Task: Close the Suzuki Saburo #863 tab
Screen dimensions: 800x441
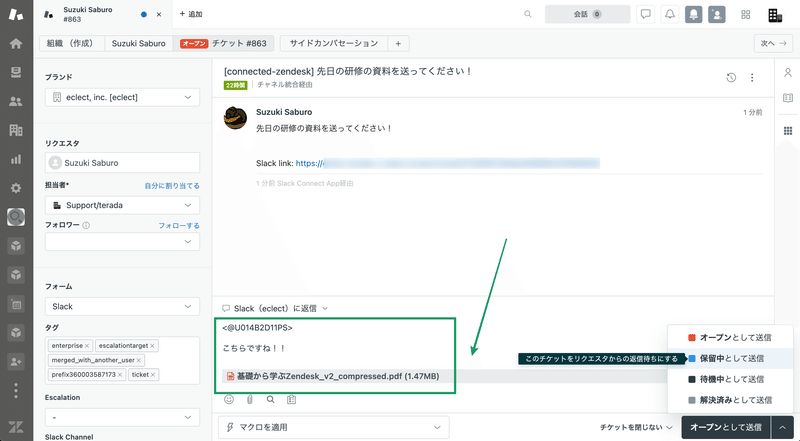Action: tap(159, 14)
